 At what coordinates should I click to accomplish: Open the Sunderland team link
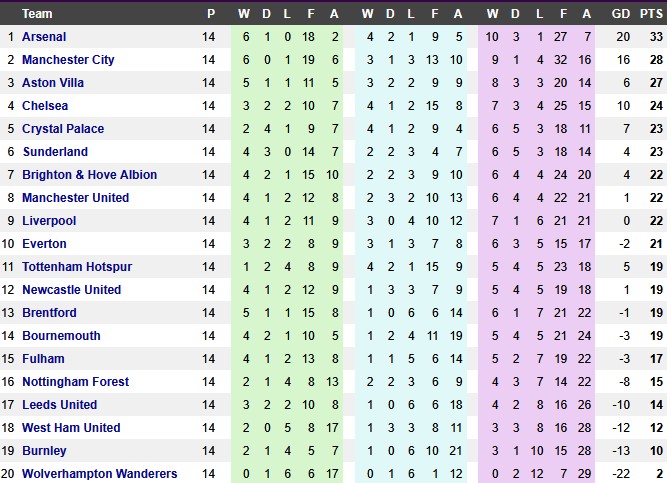coord(55,151)
